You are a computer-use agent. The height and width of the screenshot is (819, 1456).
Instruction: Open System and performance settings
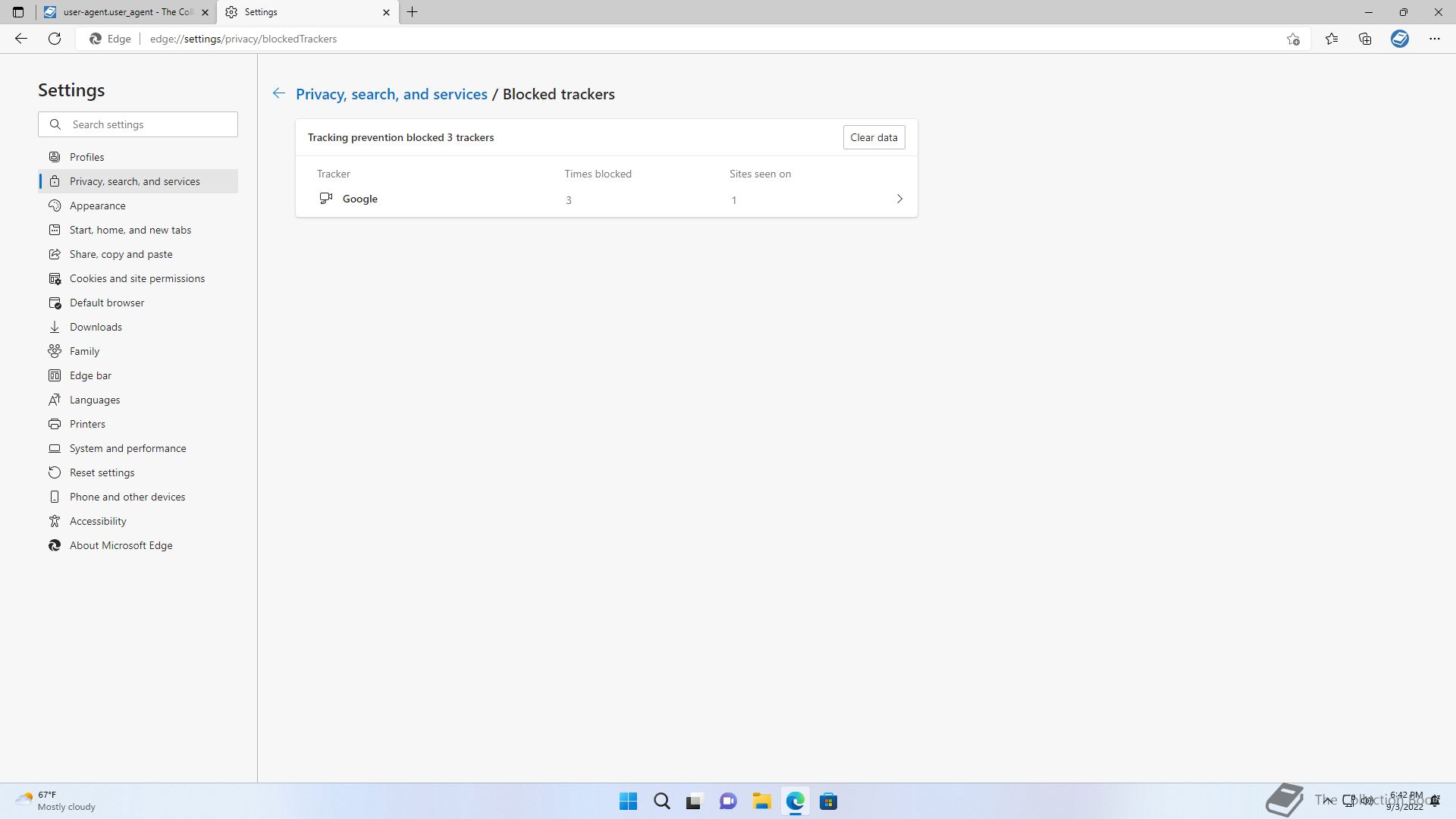(x=138, y=448)
